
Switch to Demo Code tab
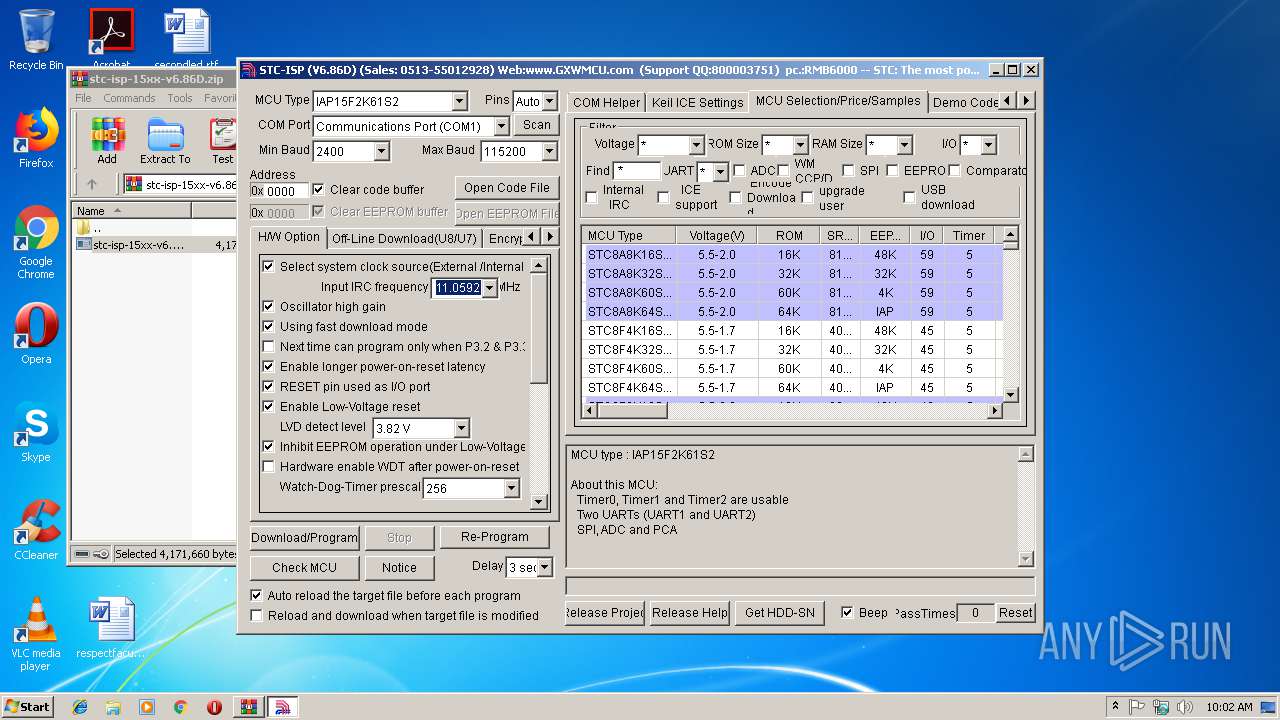[x=965, y=102]
